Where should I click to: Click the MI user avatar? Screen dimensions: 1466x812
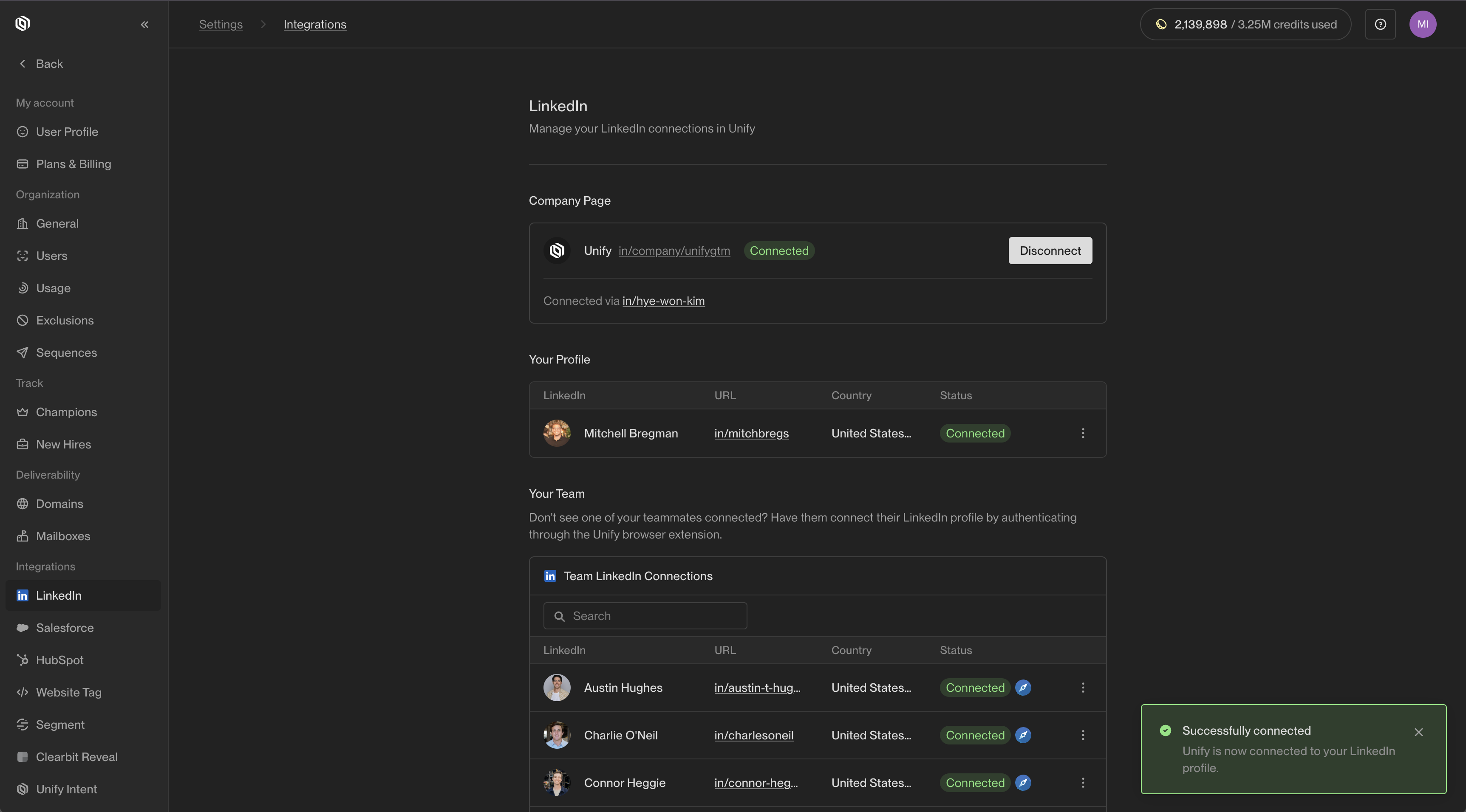click(1422, 25)
